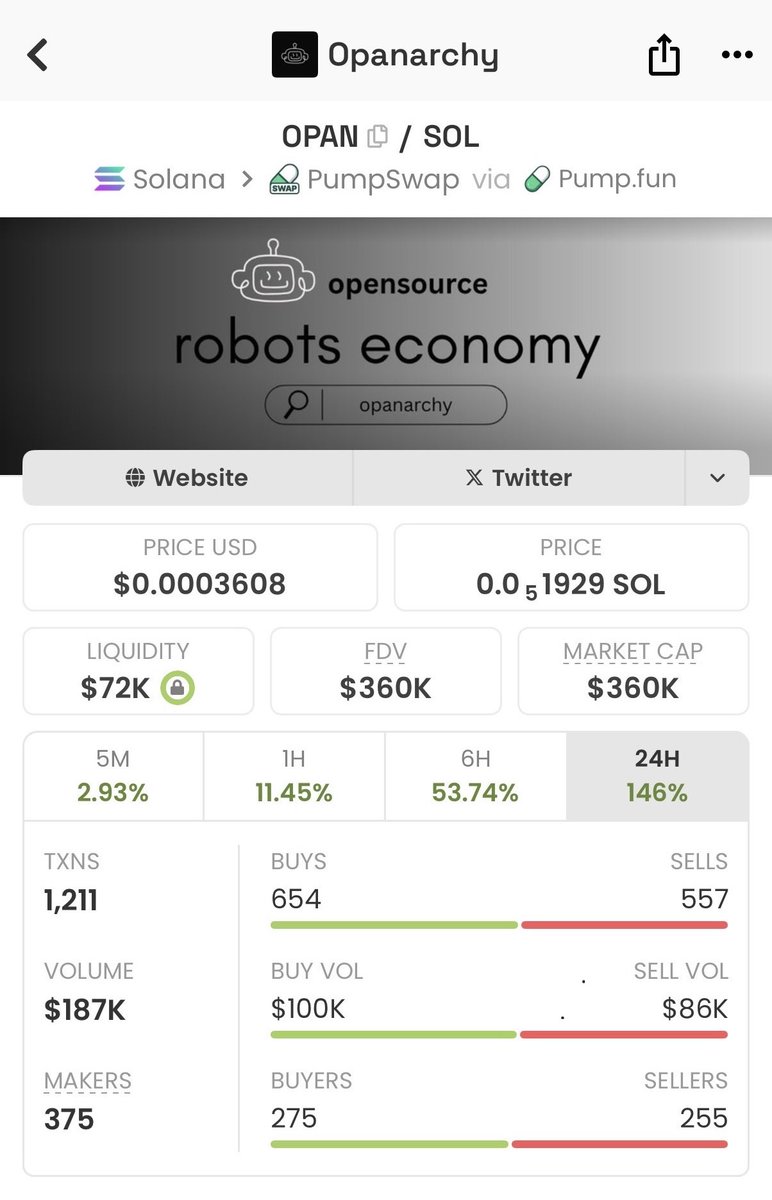Open the Website link button
The height and width of the screenshot is (1200, 772).
[x=187, y=478]
